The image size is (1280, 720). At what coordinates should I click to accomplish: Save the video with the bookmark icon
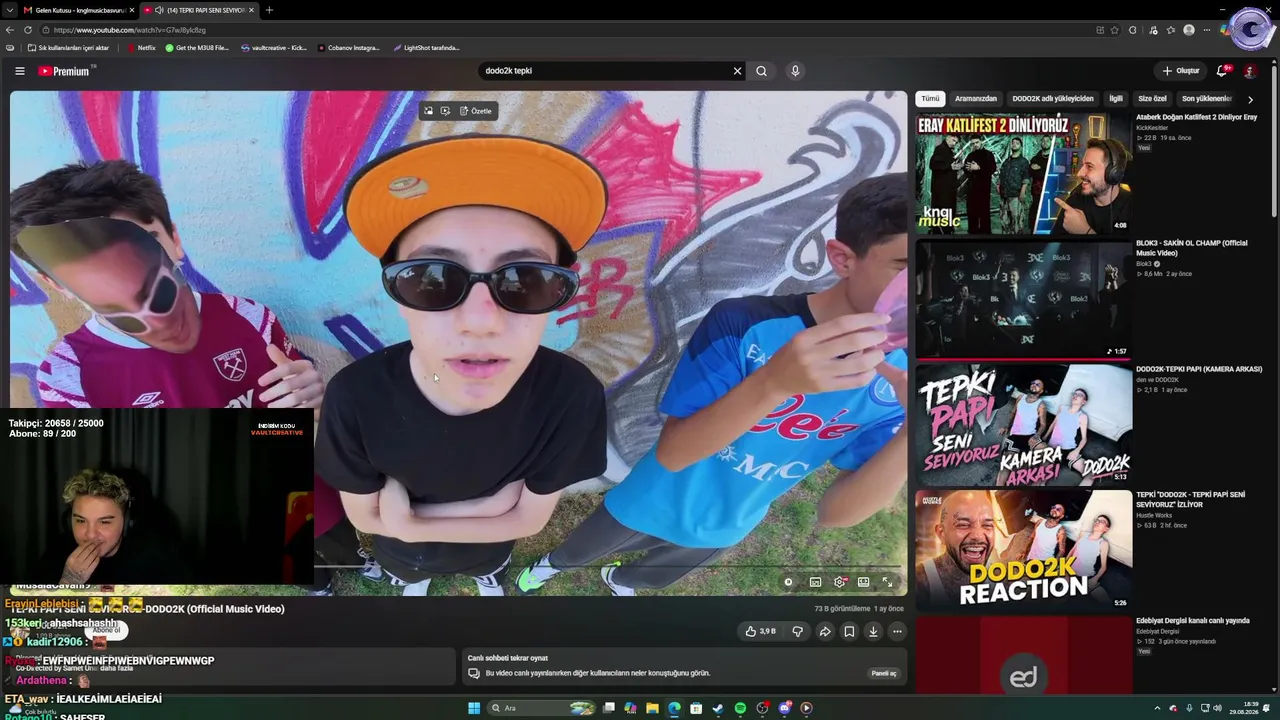coord(849,631)
